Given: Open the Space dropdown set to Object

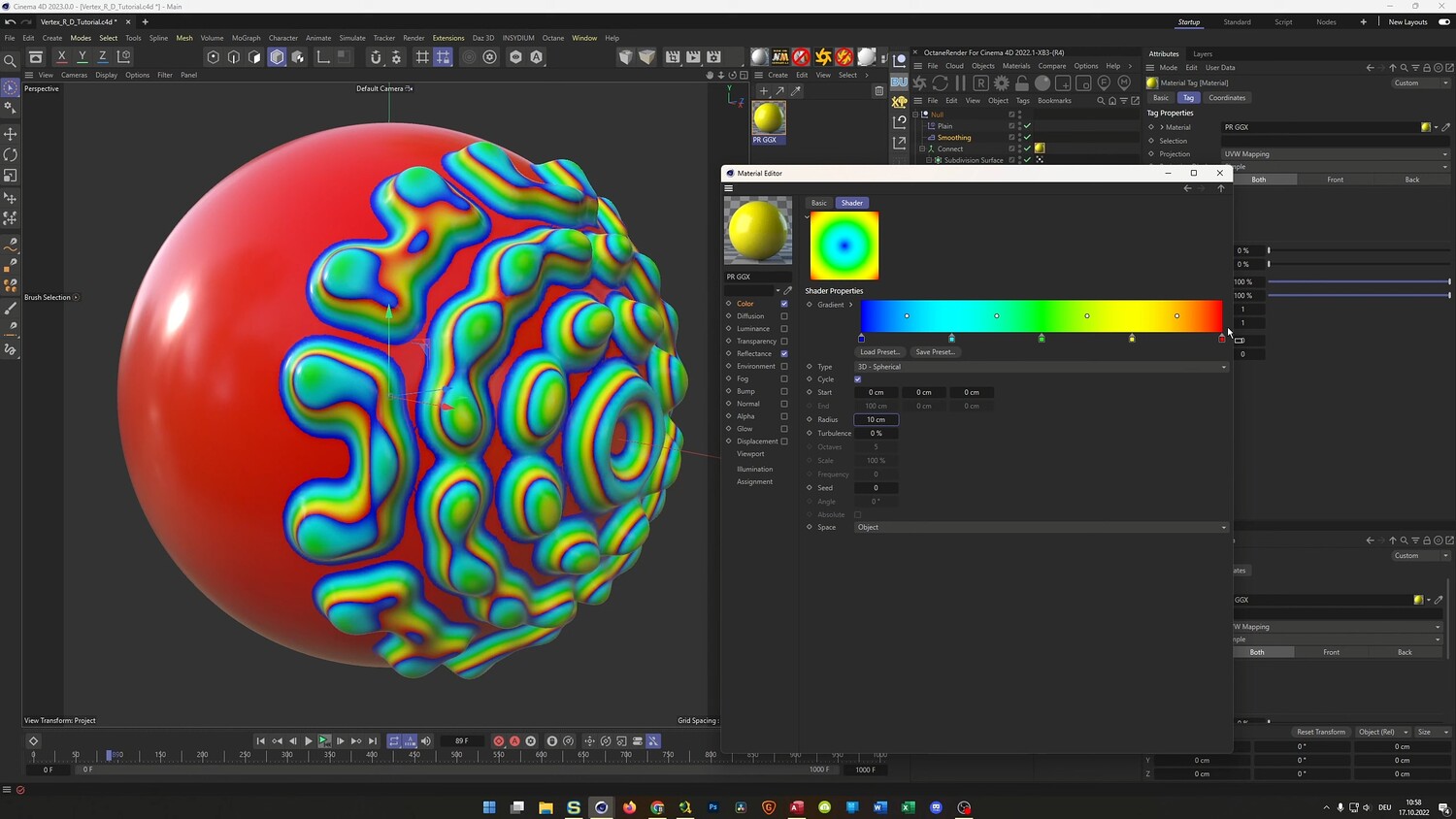Looking at the screenshot, I should (1042, 527).
